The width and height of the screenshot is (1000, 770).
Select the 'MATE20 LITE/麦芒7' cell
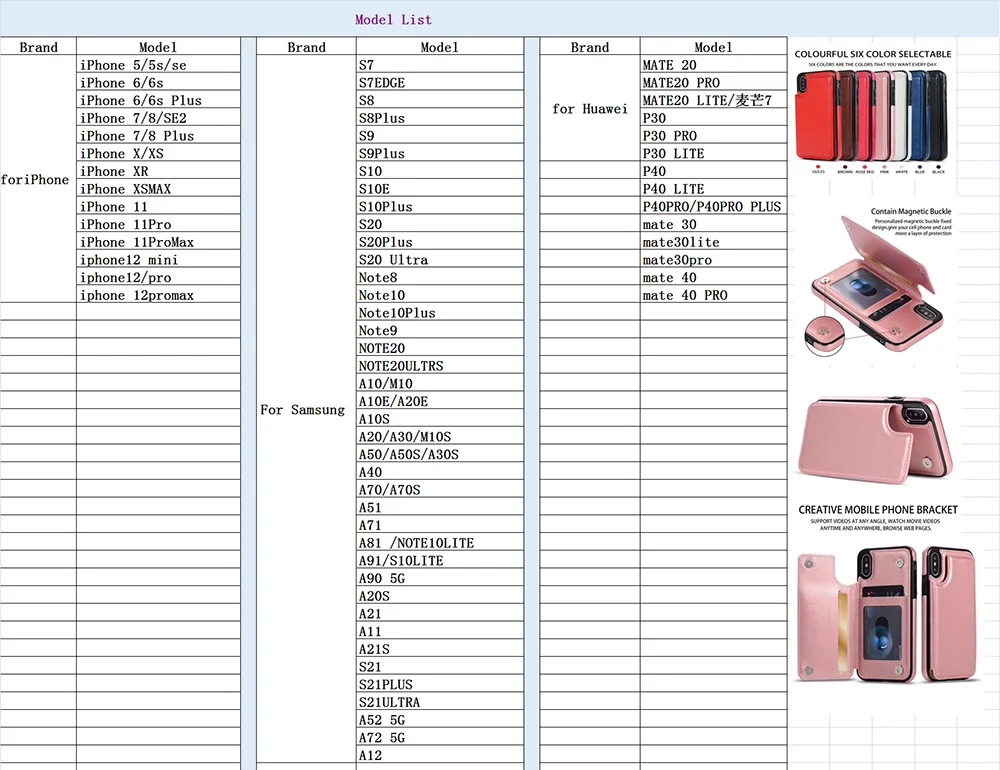point(714,100)
